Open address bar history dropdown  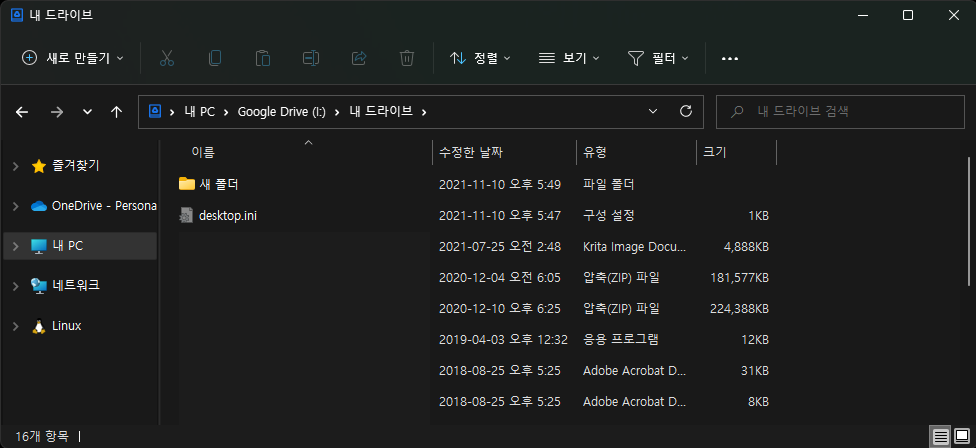[653, 111]
